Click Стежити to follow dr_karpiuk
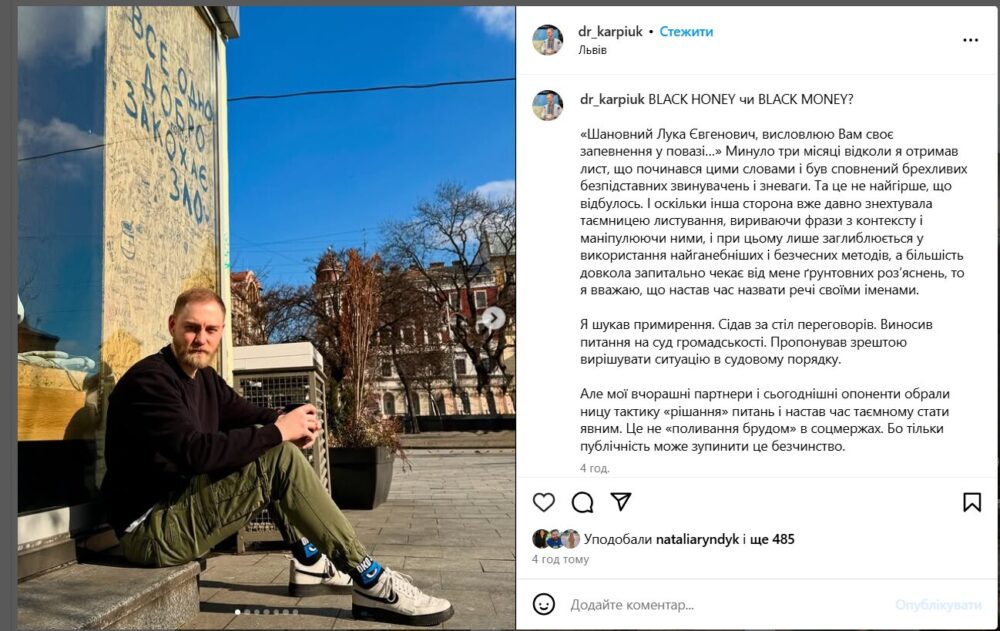The height and width of the screenshot is (631, 1000). (686, 31)
